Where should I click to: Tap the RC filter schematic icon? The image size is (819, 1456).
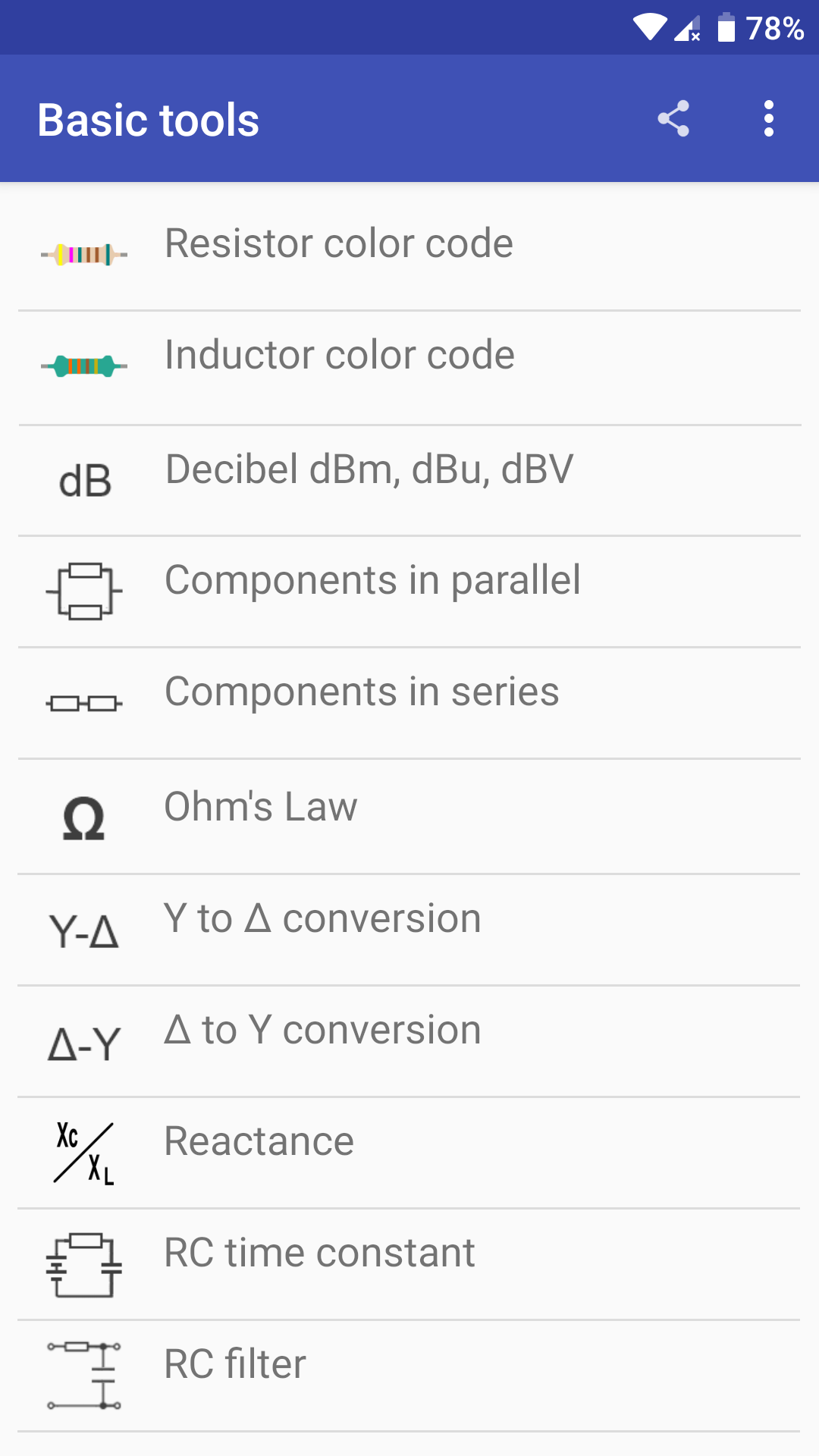pyautogui.click(x=84, y=1376)
